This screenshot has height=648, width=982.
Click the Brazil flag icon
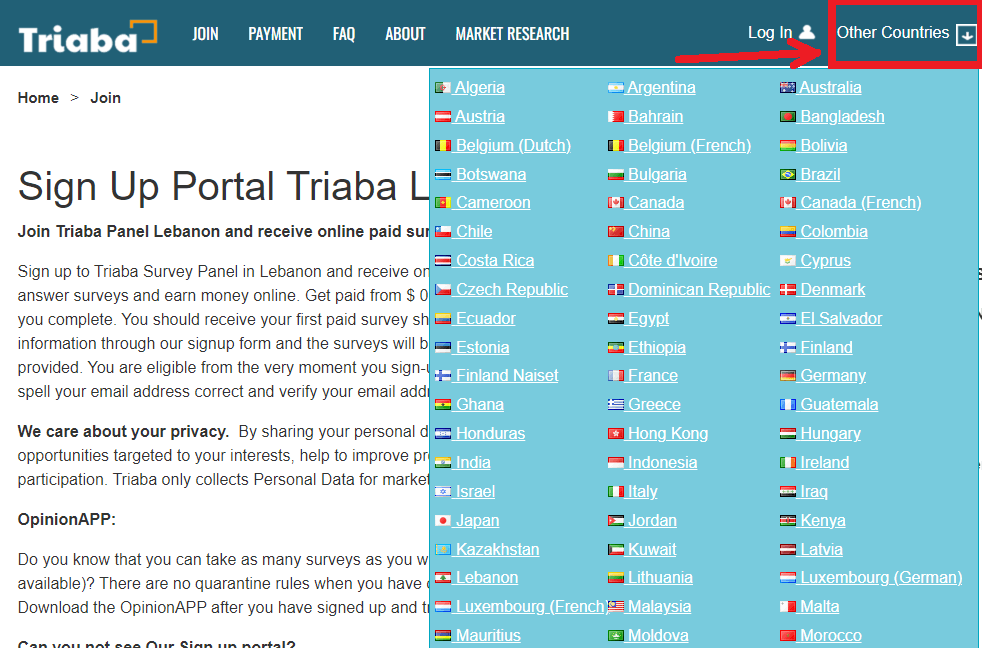788,175
